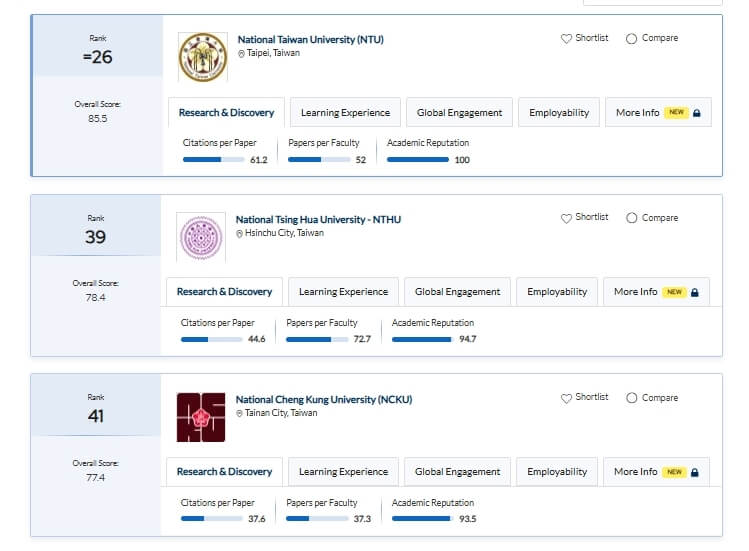Click the Shortlist heart icon for National Cheng Kung University
Viewport: 749px width, 551px height.
[566, 398]
